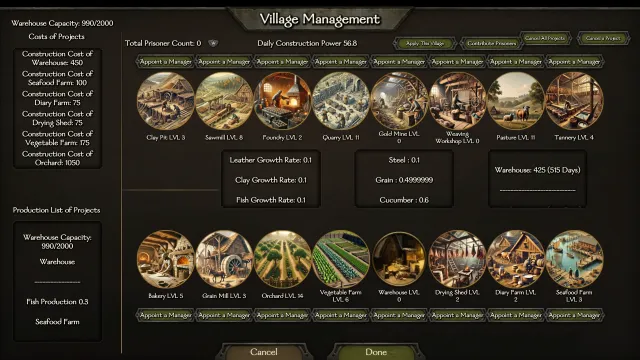Click the Village Management title banner

[x=320, y=19]
